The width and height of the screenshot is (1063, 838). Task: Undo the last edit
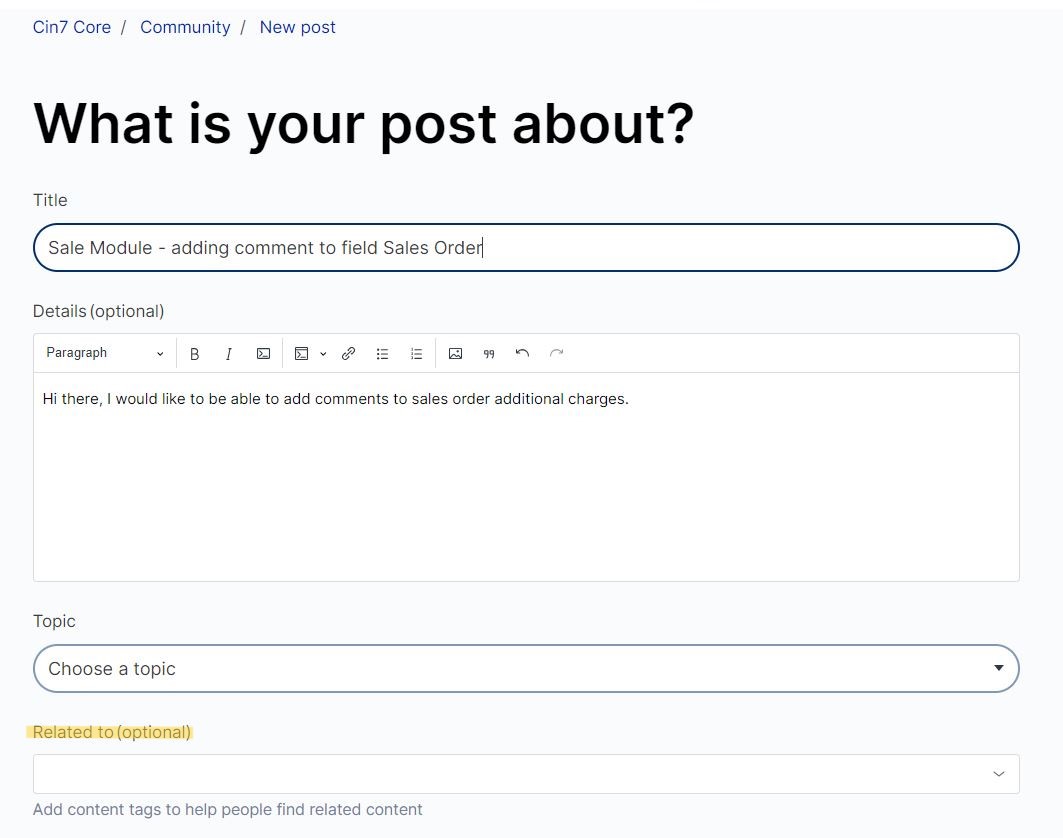point(522,354)
